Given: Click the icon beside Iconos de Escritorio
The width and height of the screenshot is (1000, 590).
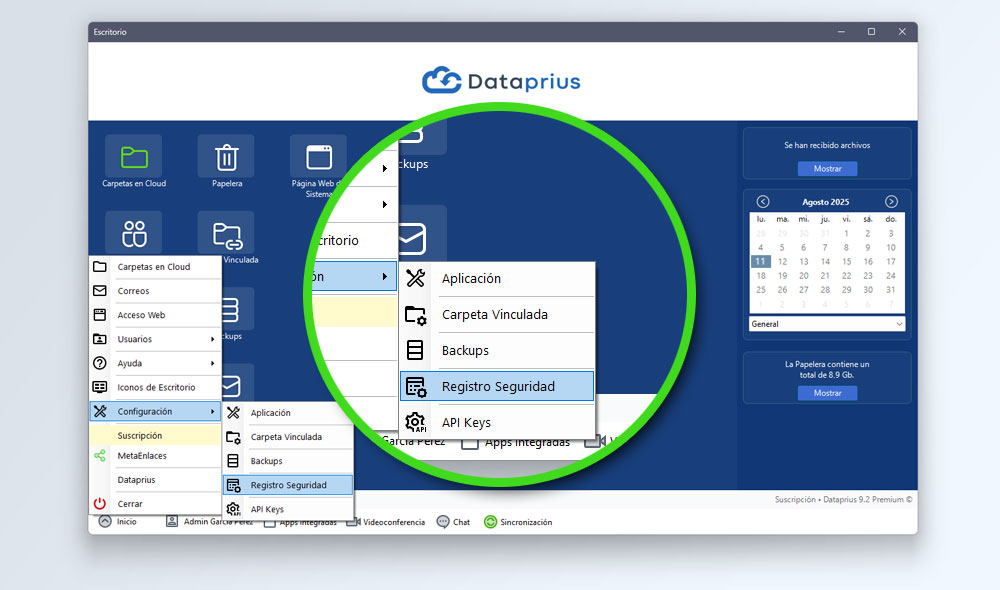Looking at the screenshot, I should [x=100, y=387].
